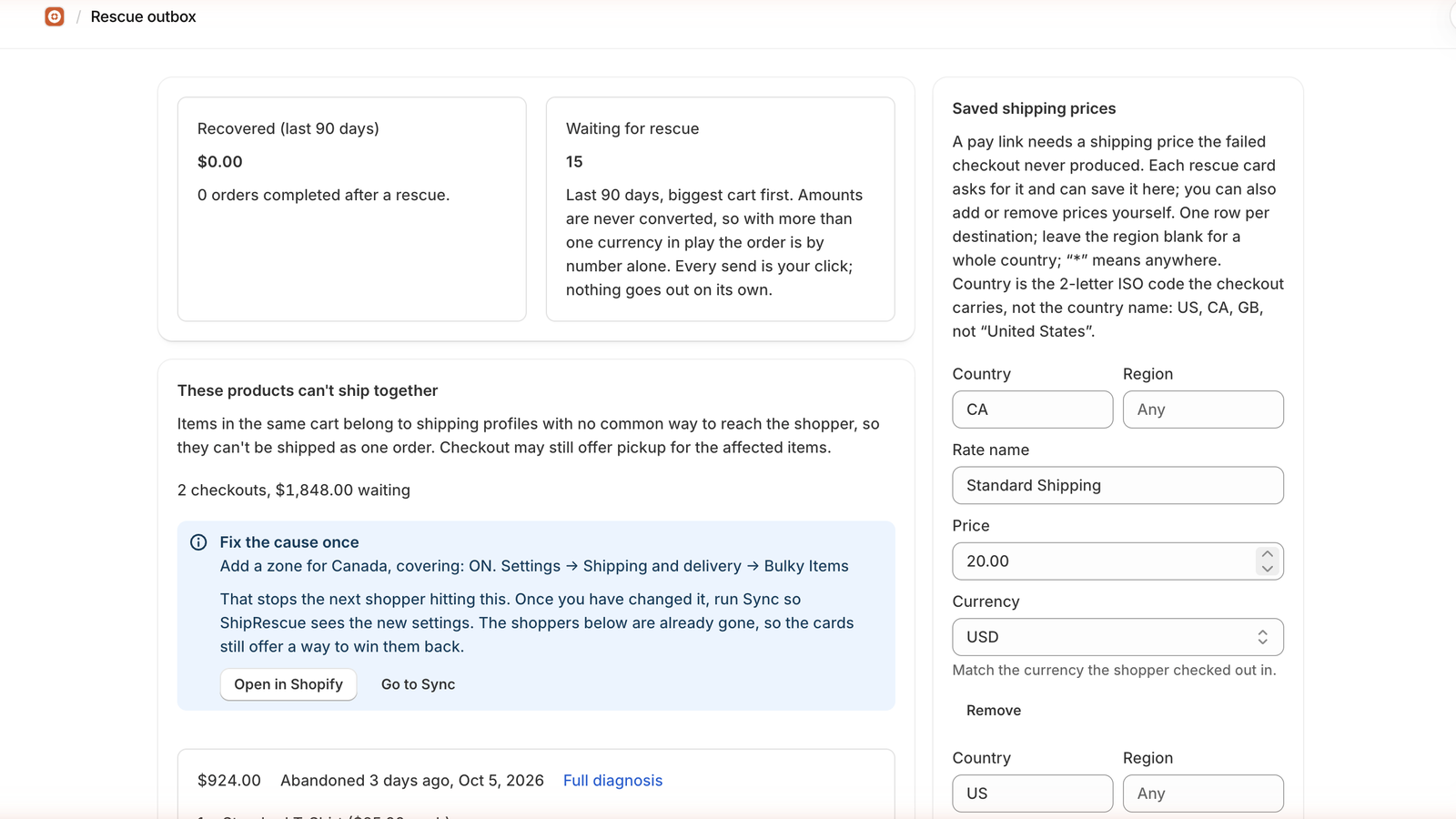Open the USD Currency dropdown

tap(1117, 637)
